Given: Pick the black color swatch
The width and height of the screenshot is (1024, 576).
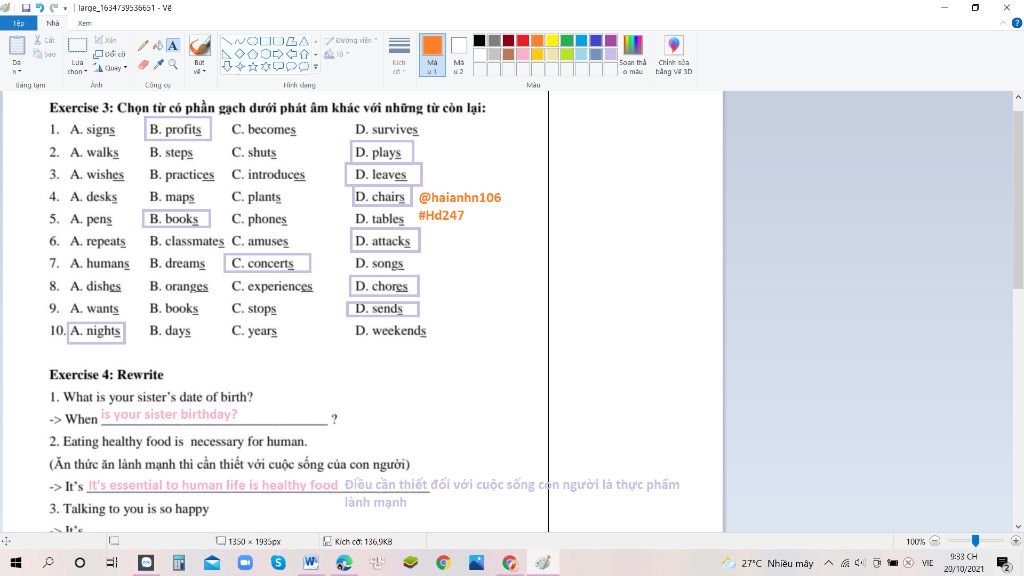Looking at the screenshot, I should tap(479, 40).
